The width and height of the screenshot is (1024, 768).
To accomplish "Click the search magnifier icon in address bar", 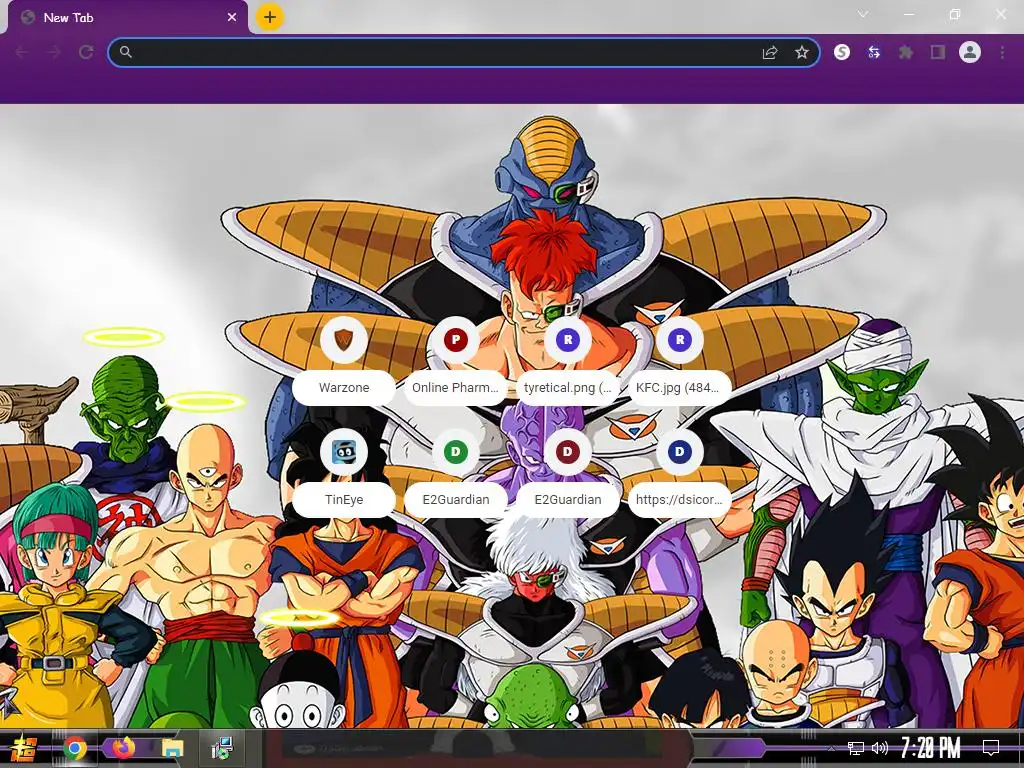I will tap(126, 52).
